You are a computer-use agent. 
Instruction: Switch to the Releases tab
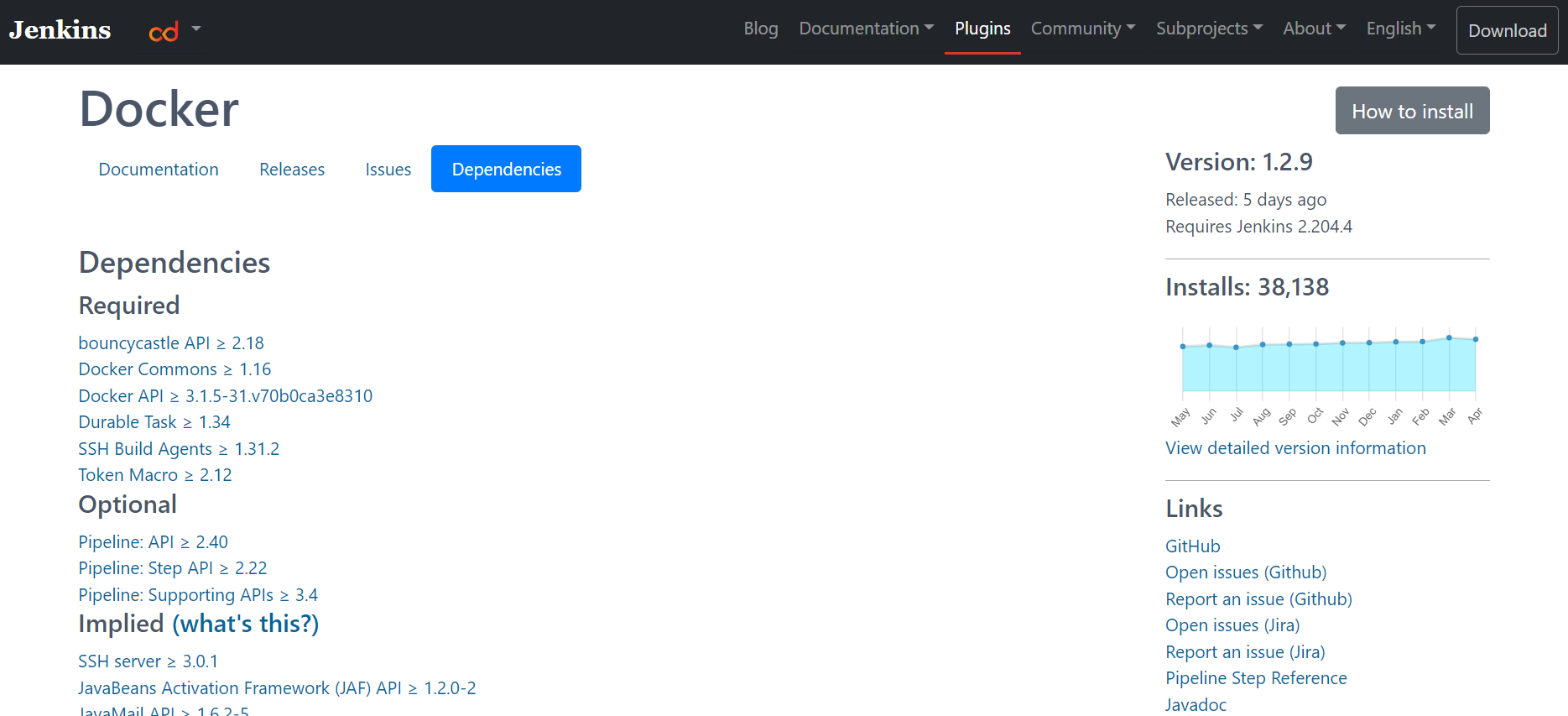[x=292, y=170]
